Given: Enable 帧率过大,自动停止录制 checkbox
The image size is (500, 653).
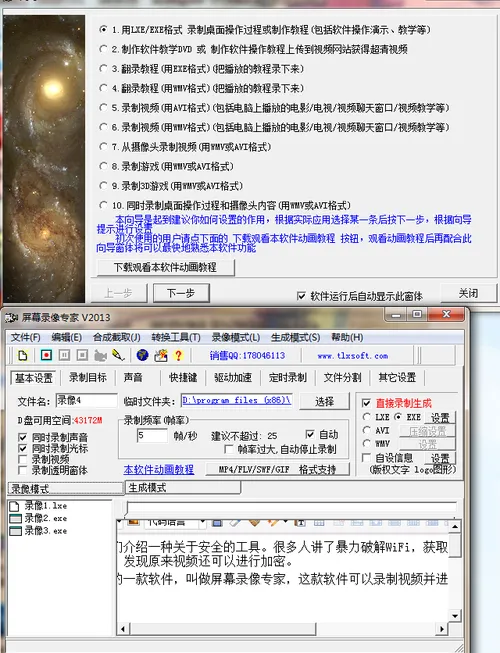Looking at the screenshot, I should [229, 449].
